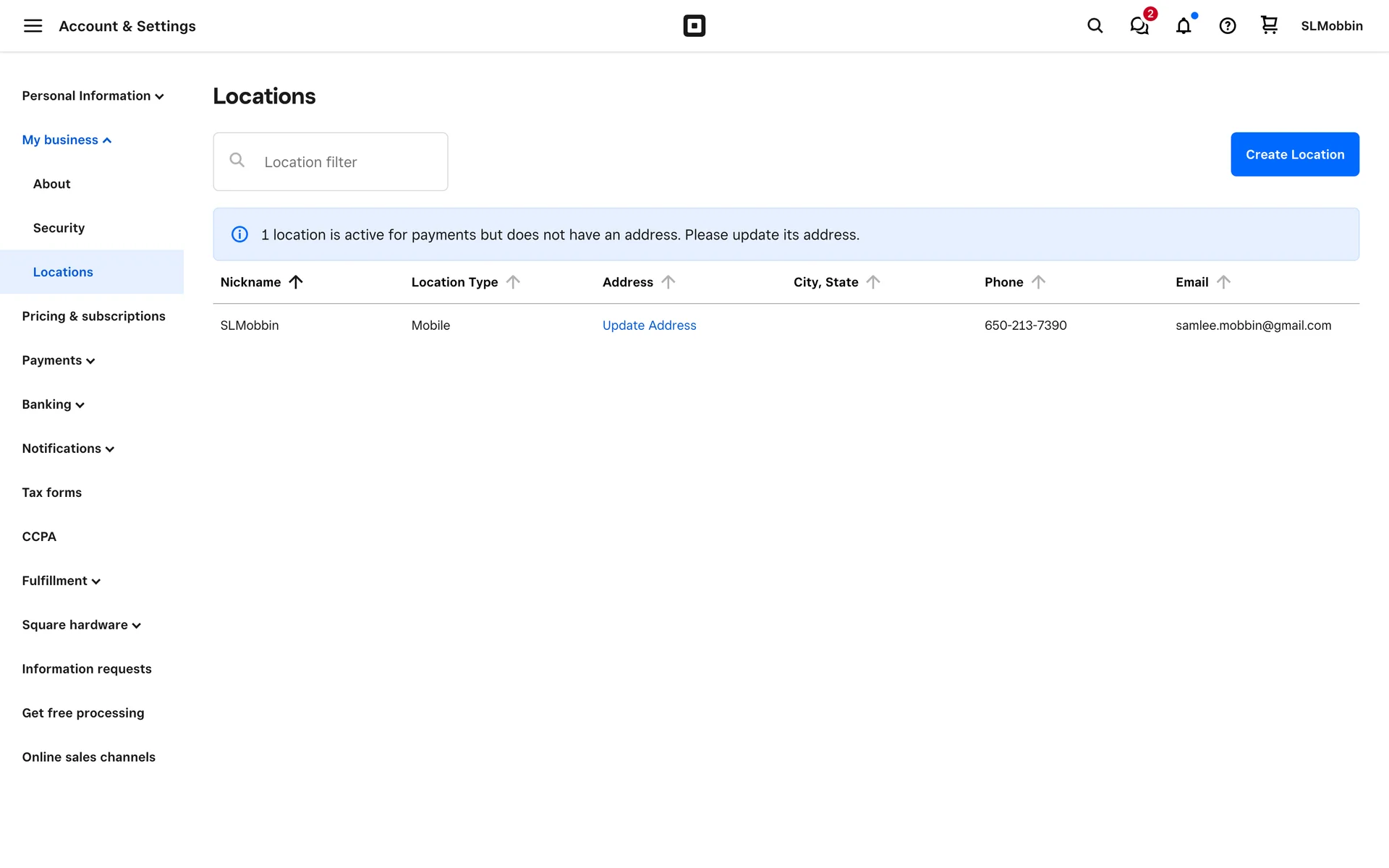The image size is (1389, 868).
Task: Expand the Banking section
Action: click(x=53, y=404)
